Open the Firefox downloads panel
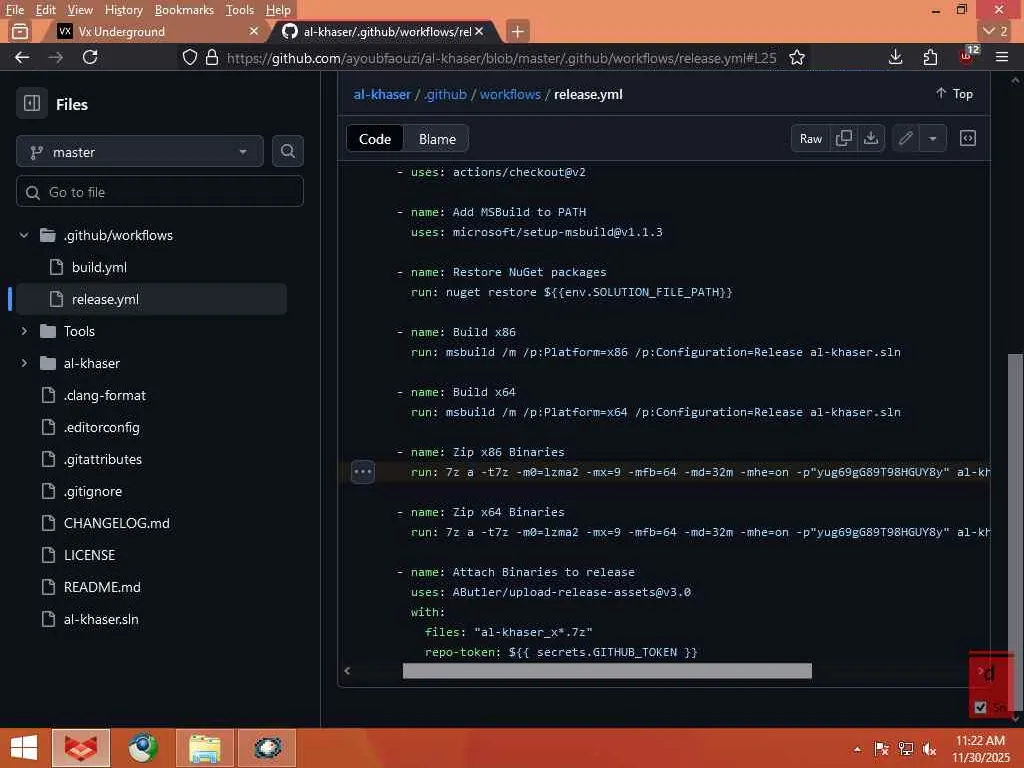1024x768 pixels. click(896, 57)
